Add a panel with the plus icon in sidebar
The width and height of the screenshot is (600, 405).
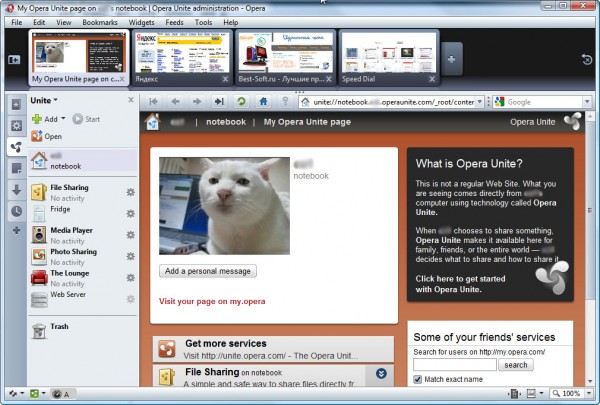point(16,230)
